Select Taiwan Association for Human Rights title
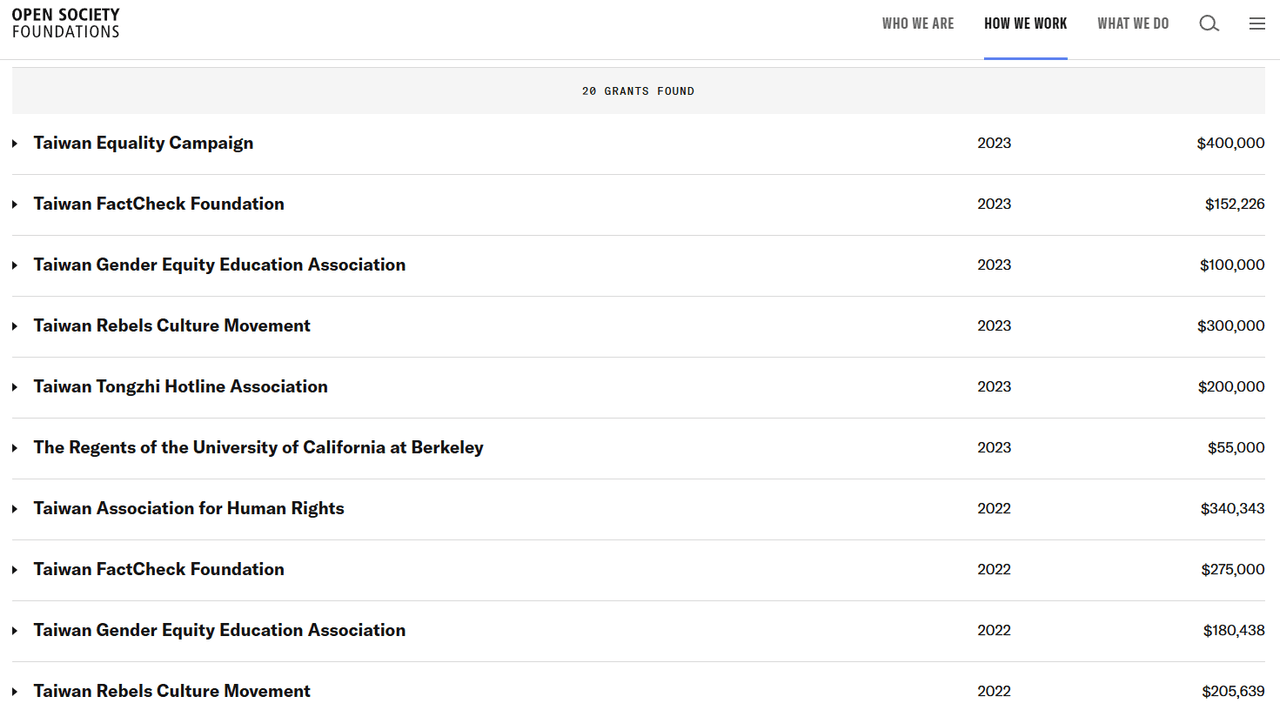Viewport: 1280px width, 710px height. point(188,509)
